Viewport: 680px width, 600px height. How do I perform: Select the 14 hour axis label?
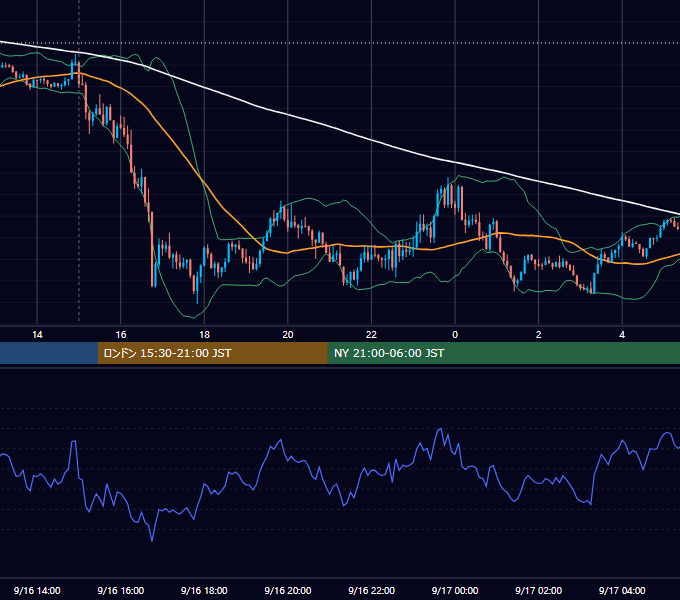coord(37,335)
